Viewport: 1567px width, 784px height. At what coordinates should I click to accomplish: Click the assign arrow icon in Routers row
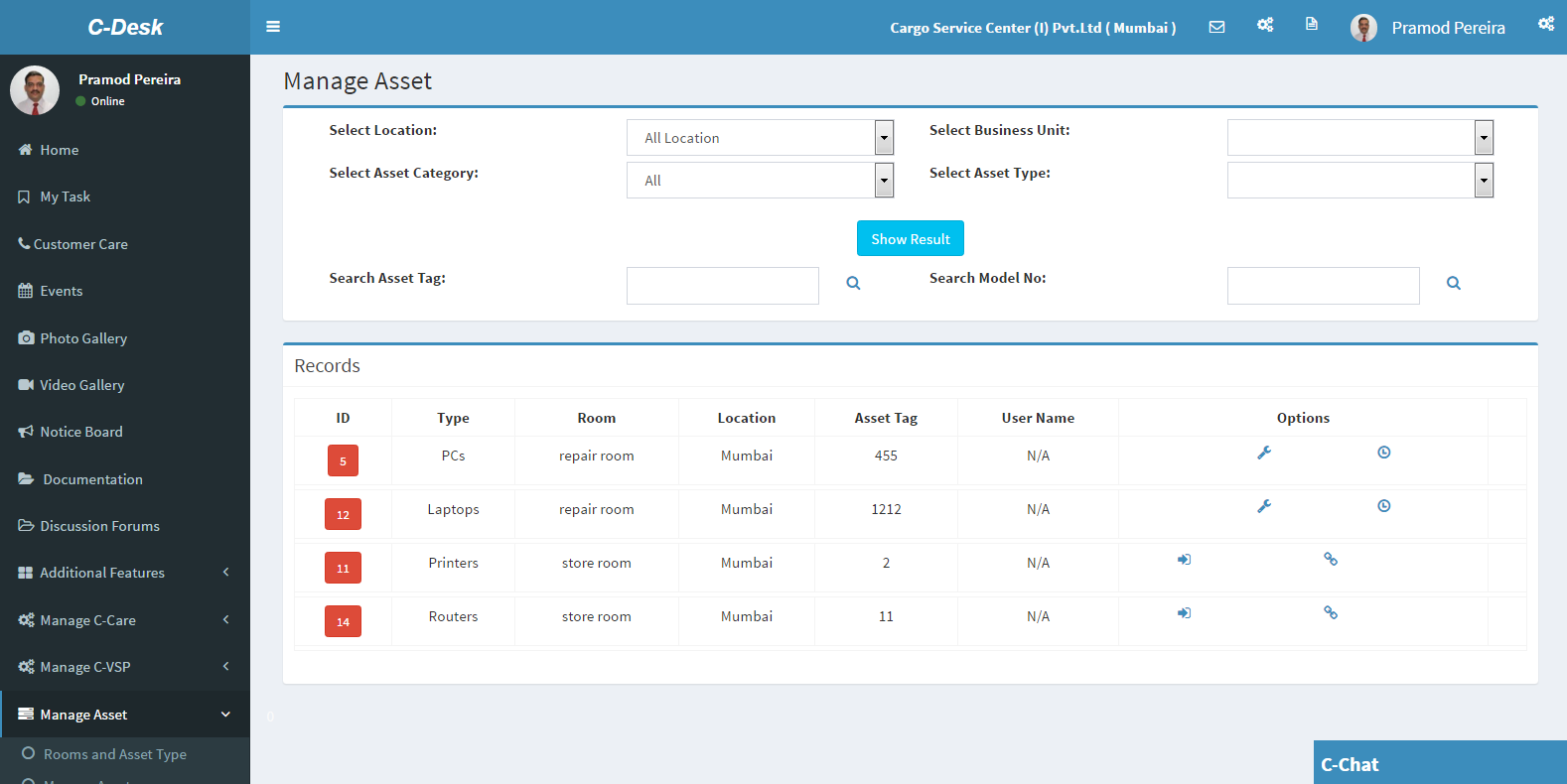(x=1184, y=613)
